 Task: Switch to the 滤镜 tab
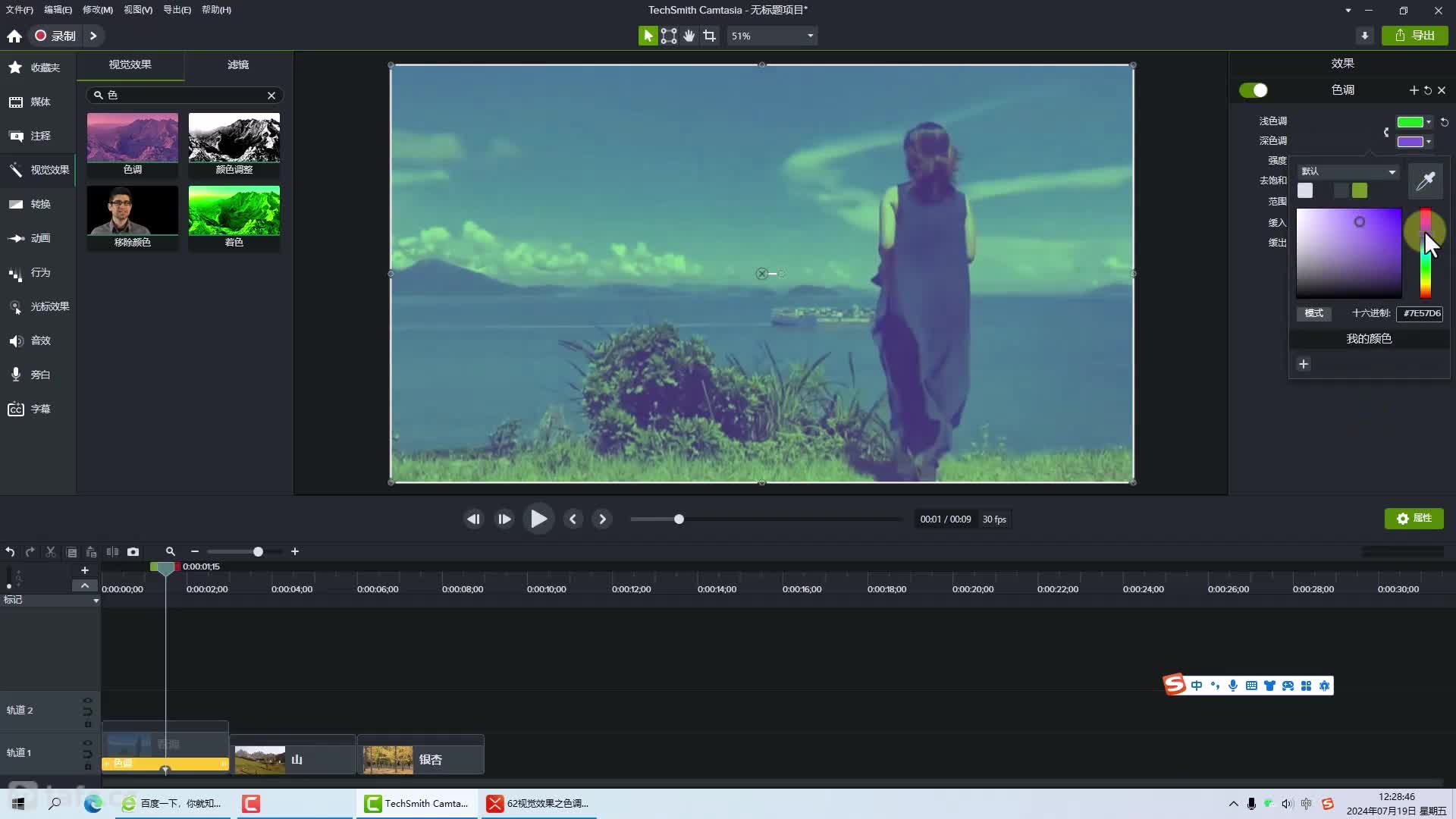(x=238, y=65)
